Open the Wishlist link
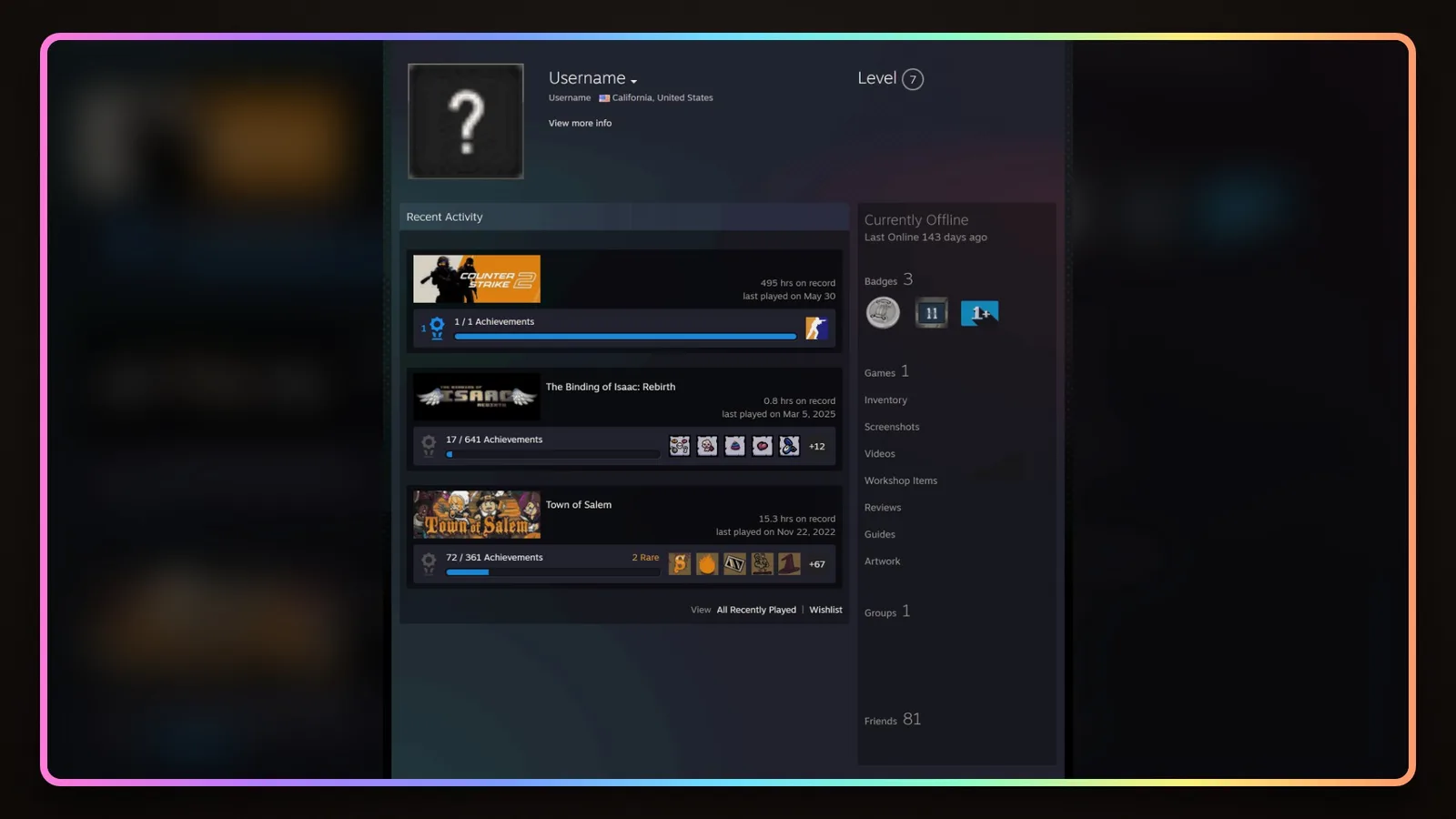The image size is (1456, 819). tap(825, 610)
